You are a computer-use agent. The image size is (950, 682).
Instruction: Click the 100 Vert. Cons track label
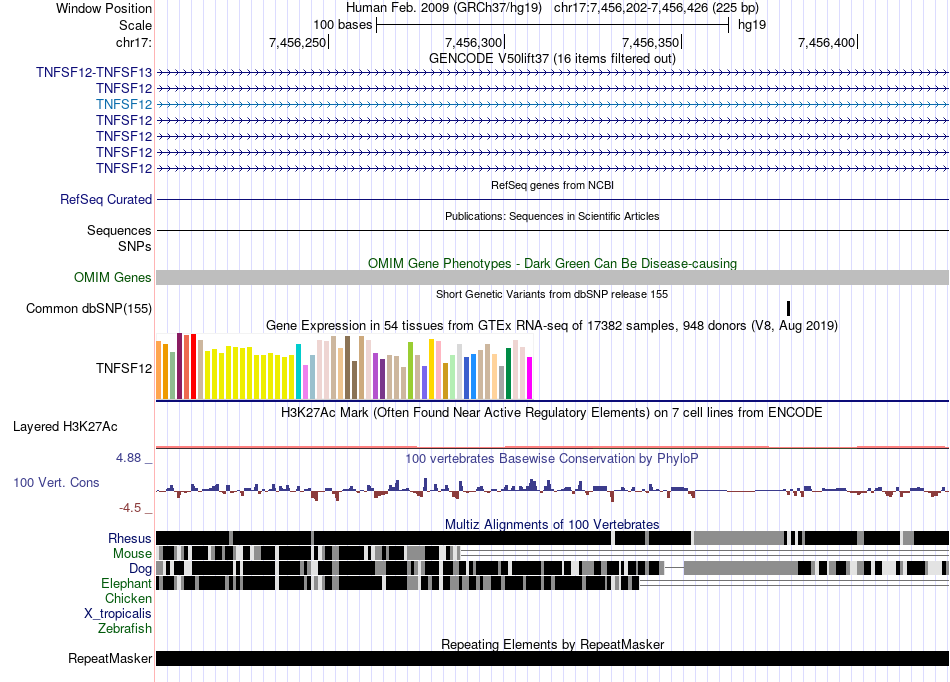coord(56,483)
